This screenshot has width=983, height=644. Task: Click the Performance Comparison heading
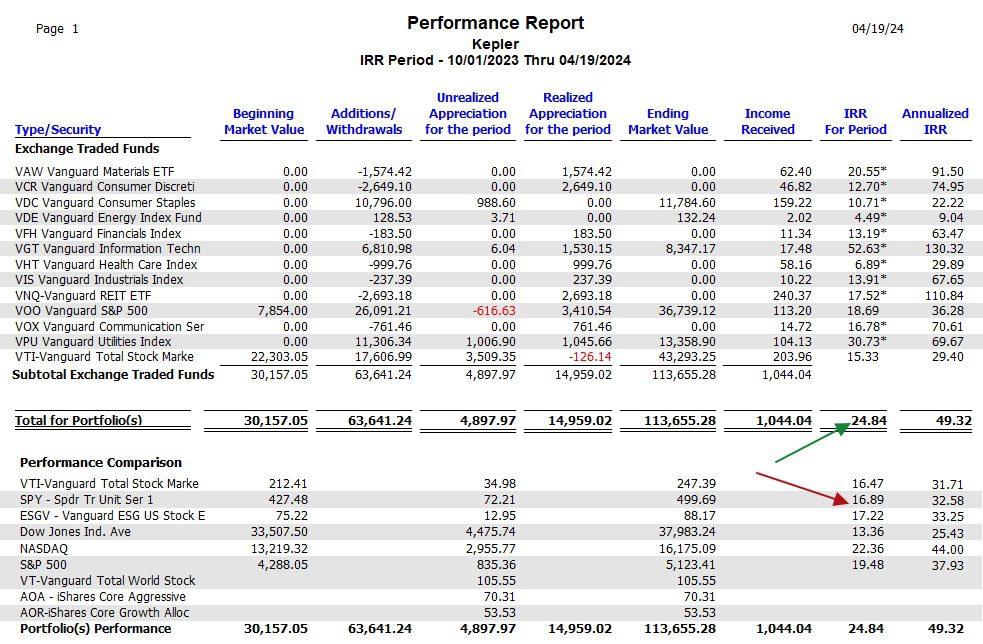click(x=101, y=463)
